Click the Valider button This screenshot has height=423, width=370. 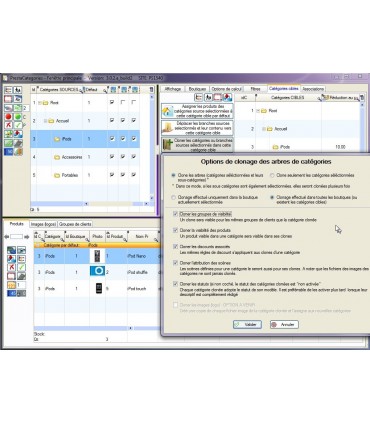pos(247,324)
